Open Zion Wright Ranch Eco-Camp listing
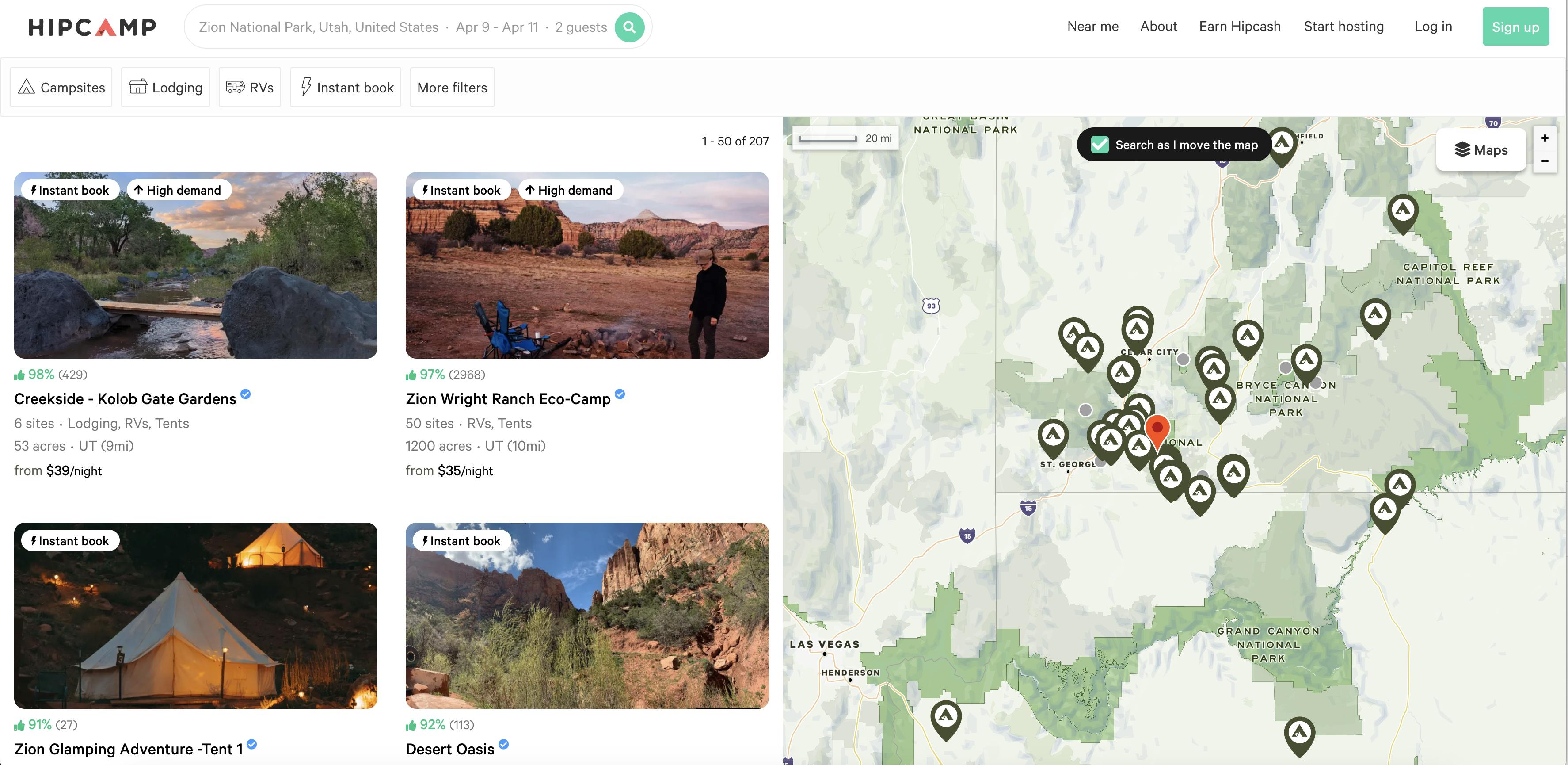Image resolution: width=1568 pixels, height=765 pixels. (508, 399)
